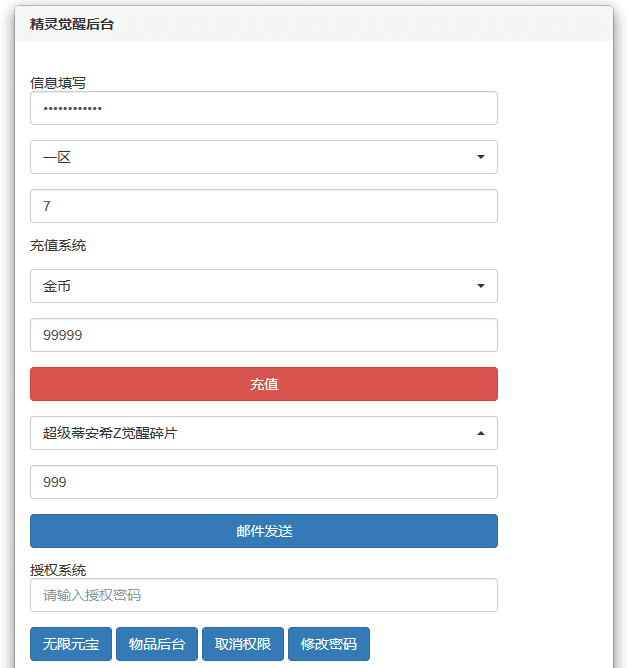Click the caret arrow on the 一区 selector
This screenshot has height=668, width=633.
(480, 157)
